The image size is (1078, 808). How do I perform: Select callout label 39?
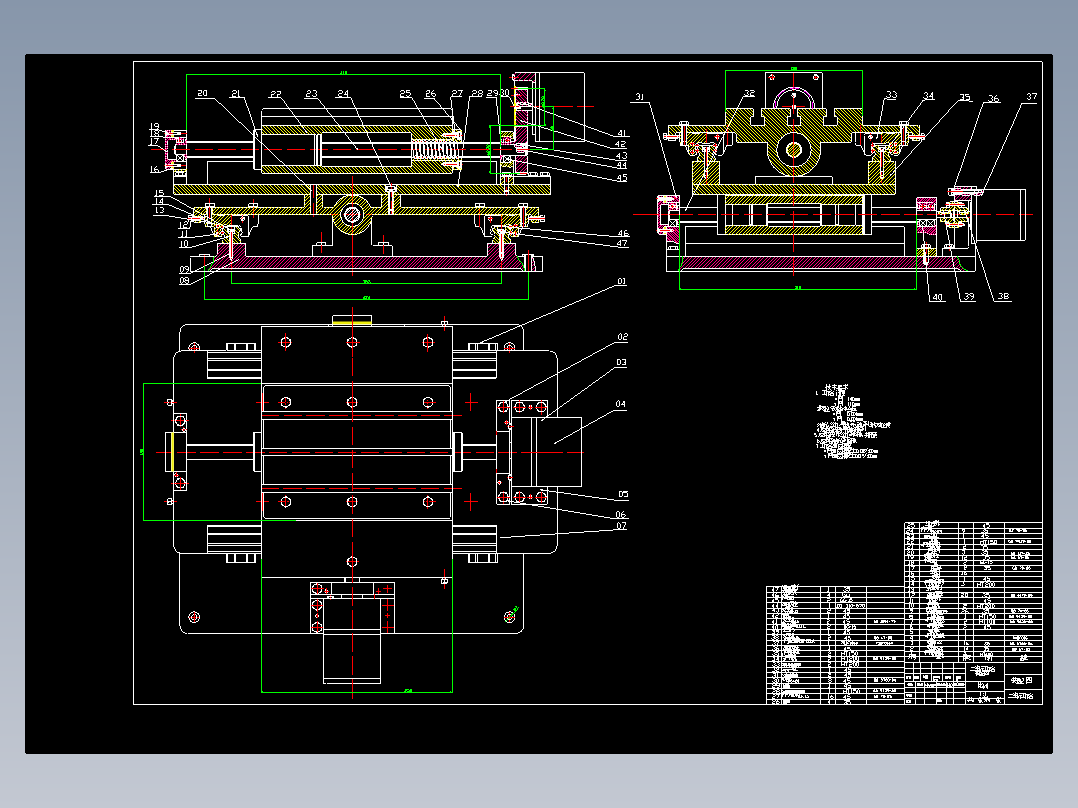tap(969, 296)
